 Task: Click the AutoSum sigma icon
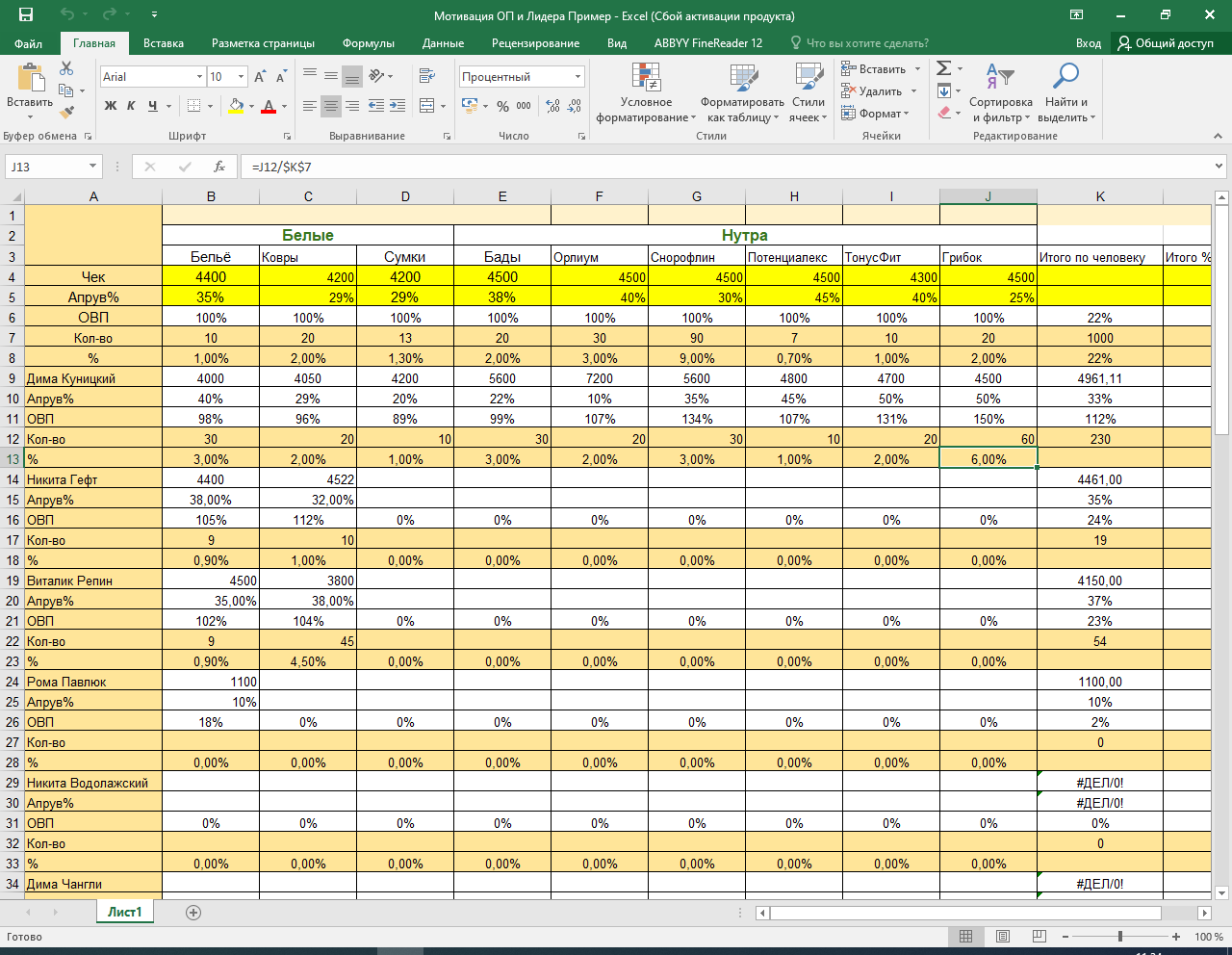[944, 68]
